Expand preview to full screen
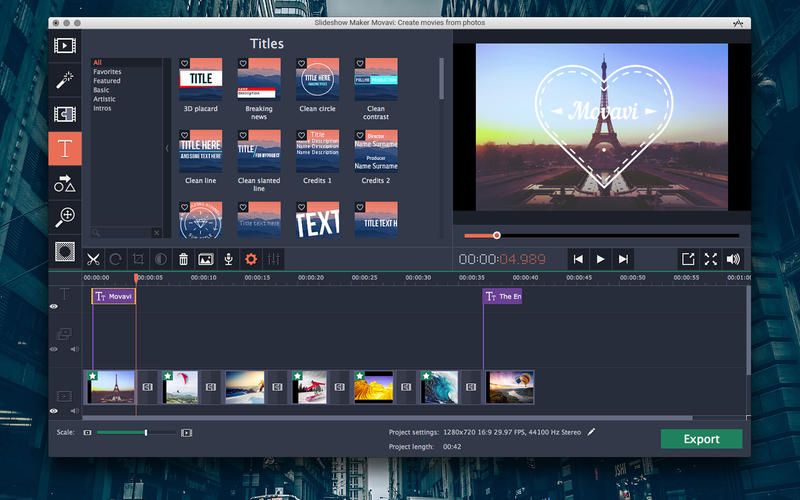Screen dimensions: 800x500 point(710,259)
